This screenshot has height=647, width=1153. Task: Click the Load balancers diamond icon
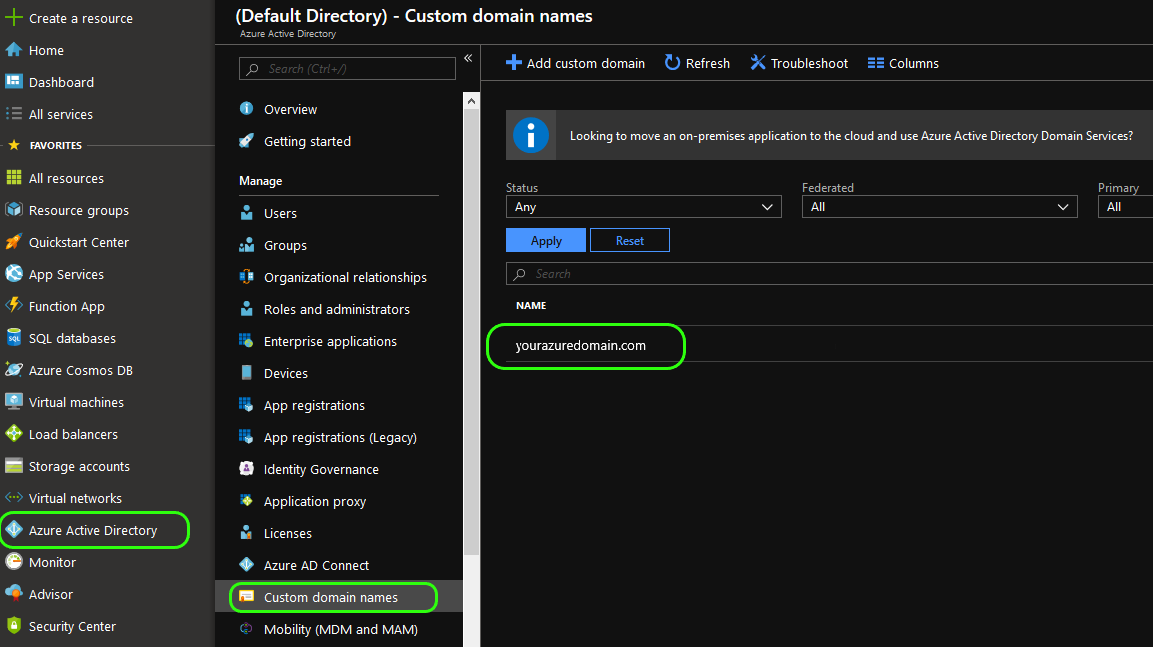(x=13, y=434)
